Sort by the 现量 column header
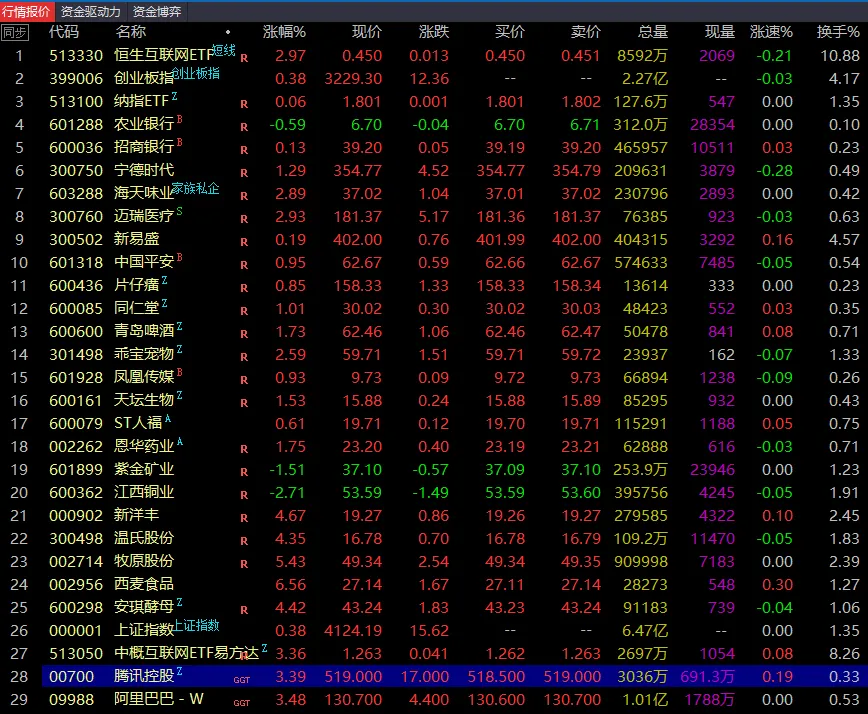Screen dimensions: 868x714 [x=720, y=32]
